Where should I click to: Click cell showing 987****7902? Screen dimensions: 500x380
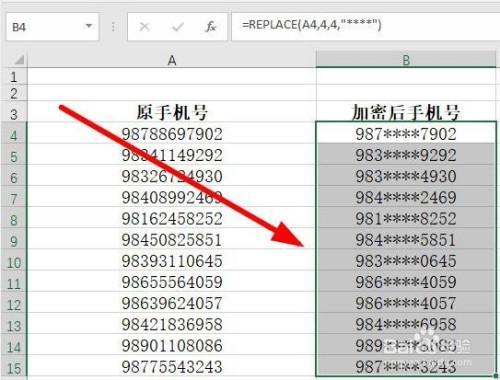coord(406,134)
